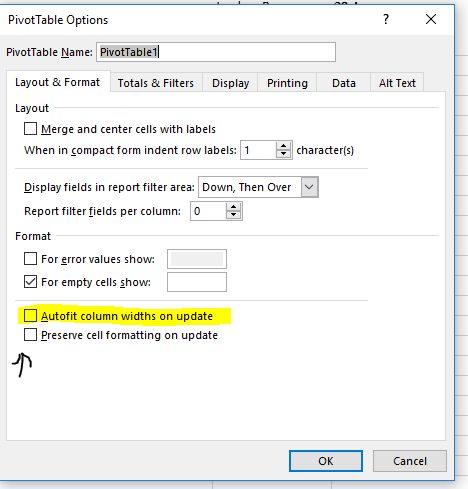Open the Display tab
The width and height of the screenshot is (468, 489).
(x=230, y=83)
